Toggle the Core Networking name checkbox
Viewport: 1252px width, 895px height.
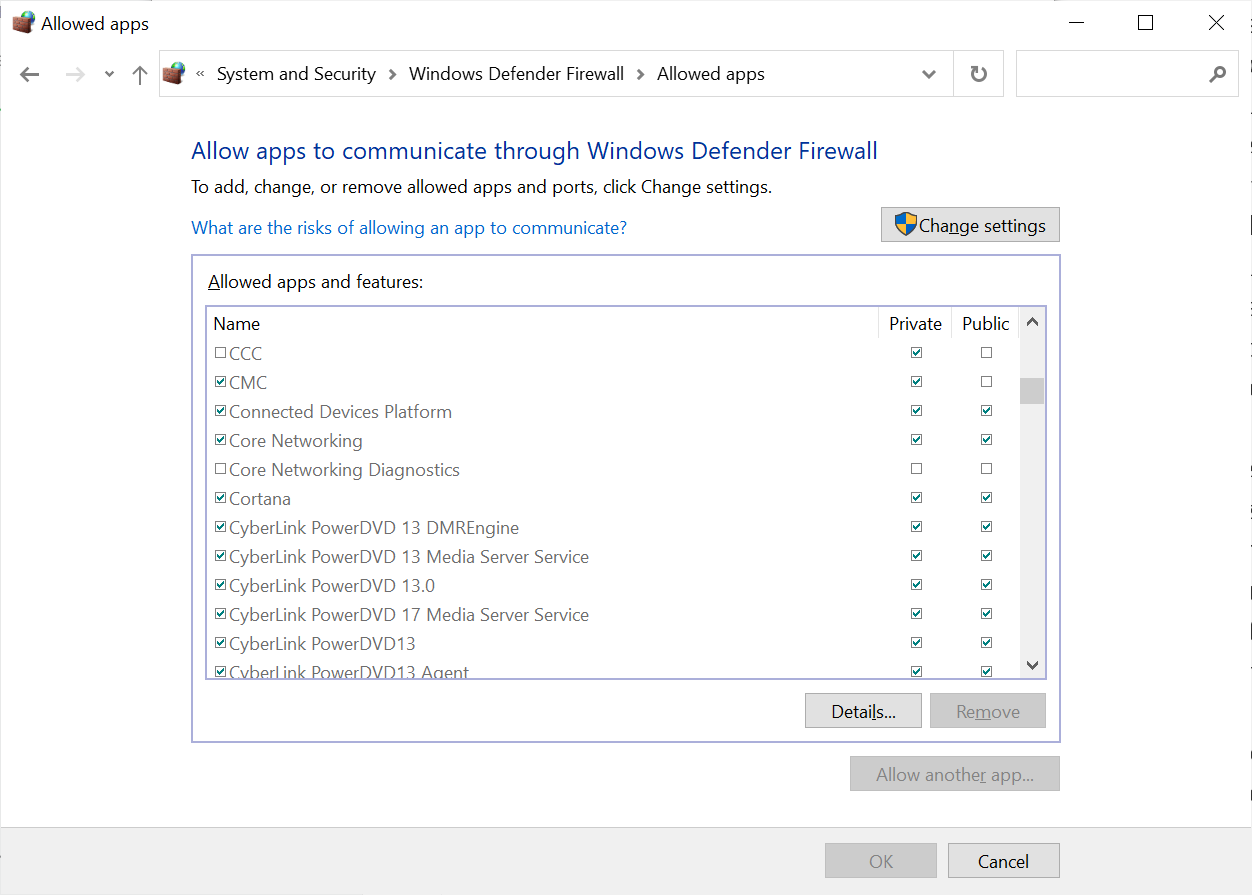[x=221, y=440]
